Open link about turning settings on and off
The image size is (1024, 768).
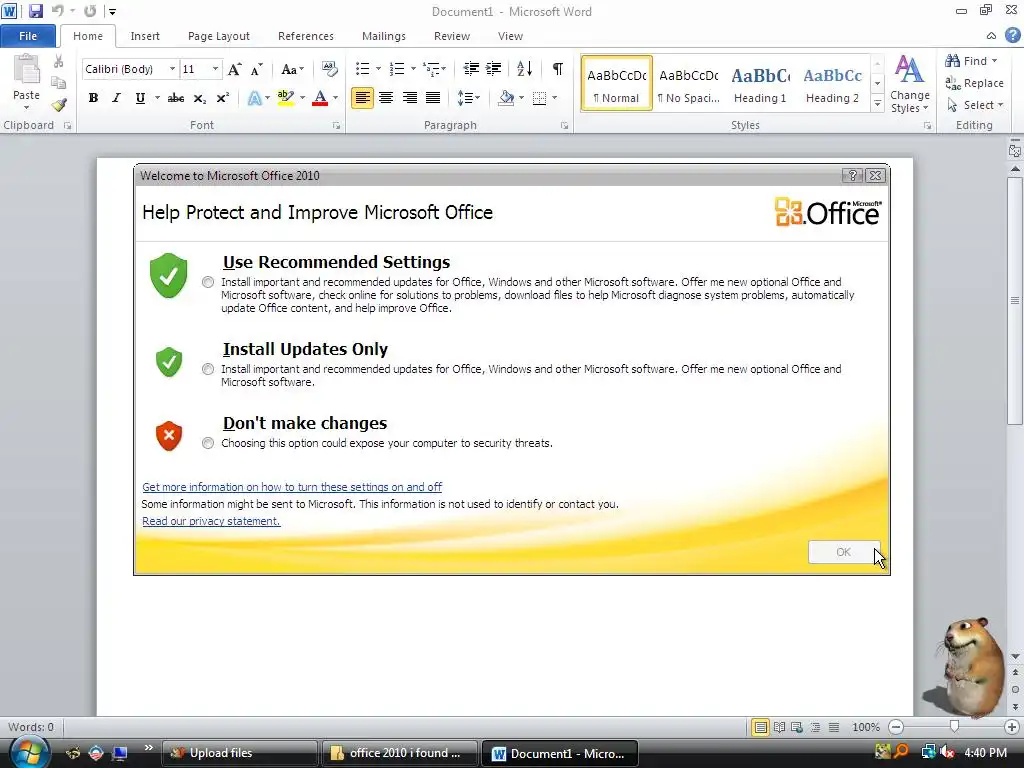292,487
